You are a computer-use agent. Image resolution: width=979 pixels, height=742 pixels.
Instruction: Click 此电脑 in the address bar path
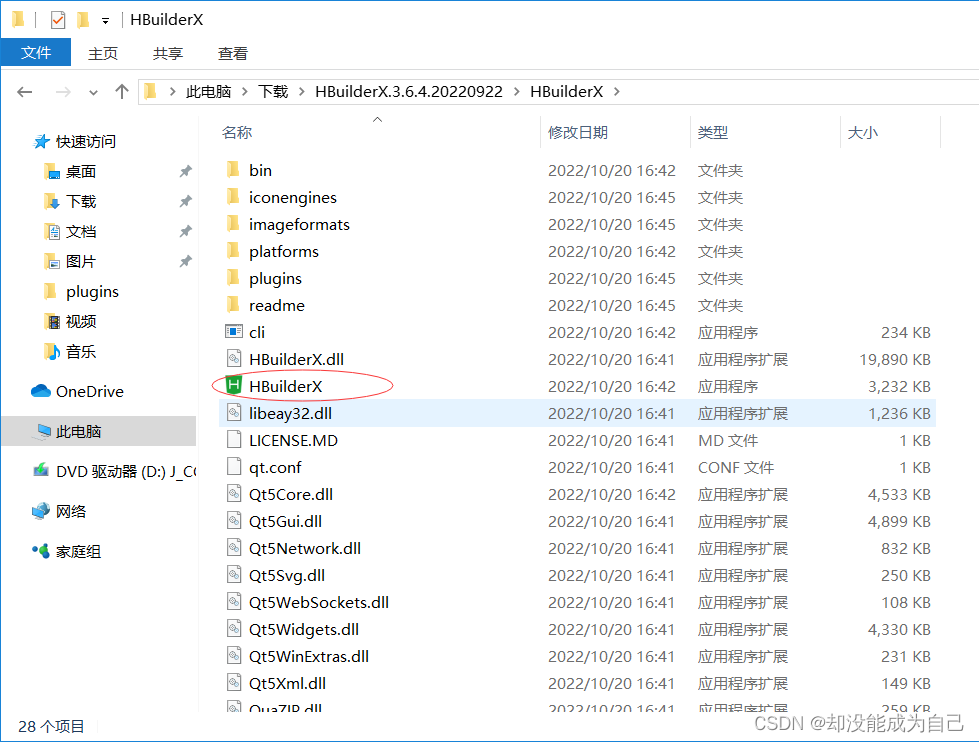coord(209,92)
